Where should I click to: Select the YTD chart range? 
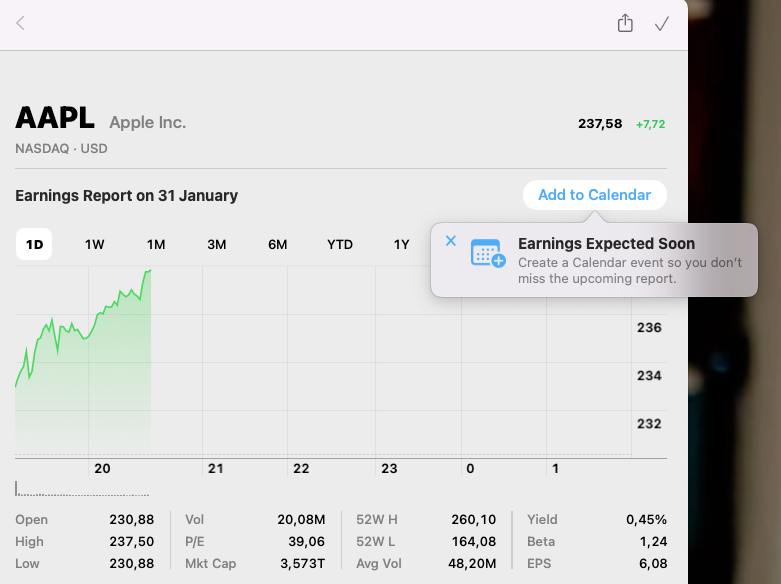[x=340, y=245]
